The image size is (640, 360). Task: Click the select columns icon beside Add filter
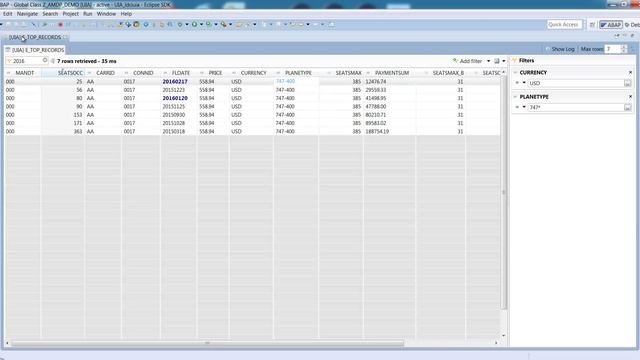[497, 61]
